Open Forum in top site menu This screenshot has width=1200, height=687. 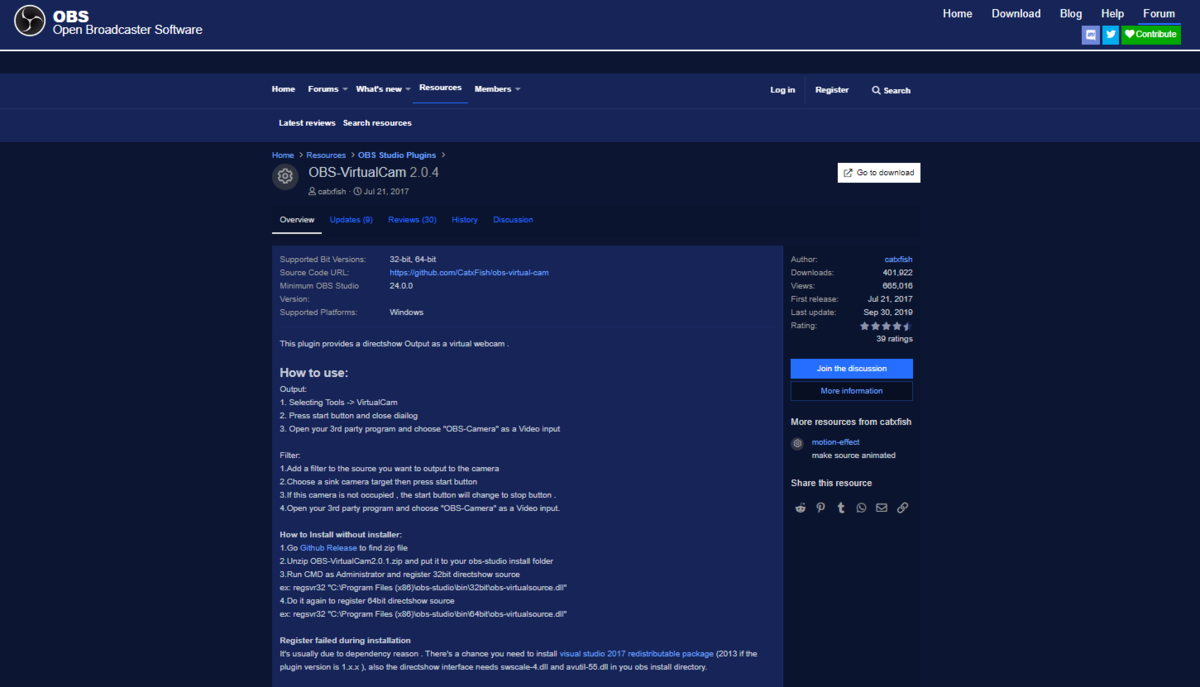(1159, 13)
